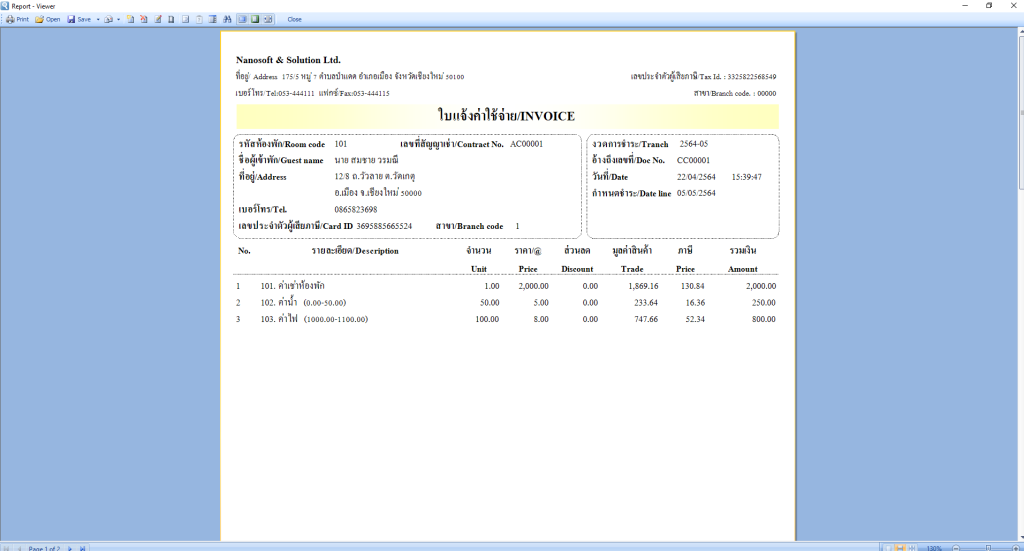Print the invoice report
The width and height of the screenshot is (1024, 551).
coord(18,20)
